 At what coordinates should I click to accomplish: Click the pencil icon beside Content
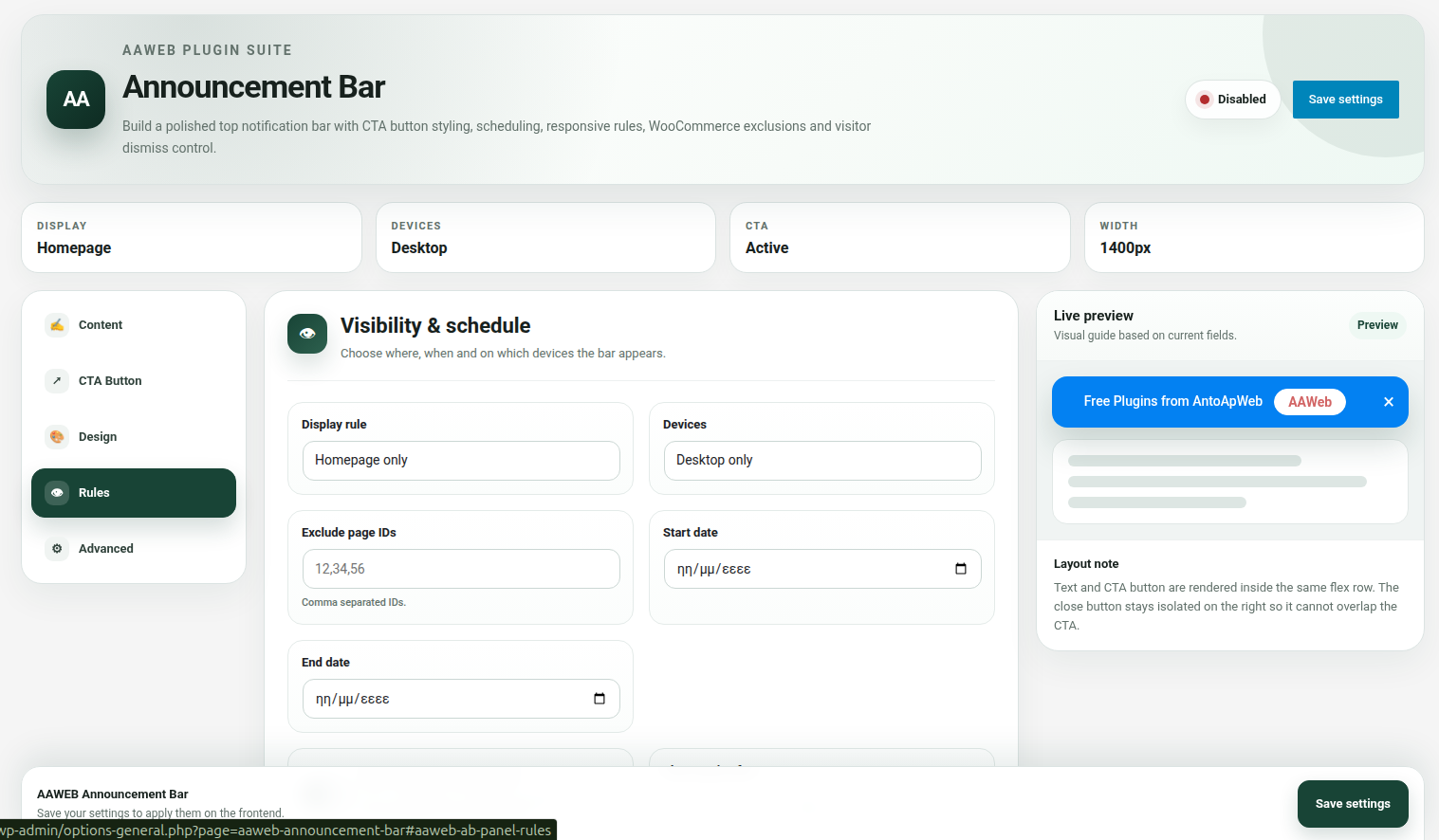tap(57, 325)
